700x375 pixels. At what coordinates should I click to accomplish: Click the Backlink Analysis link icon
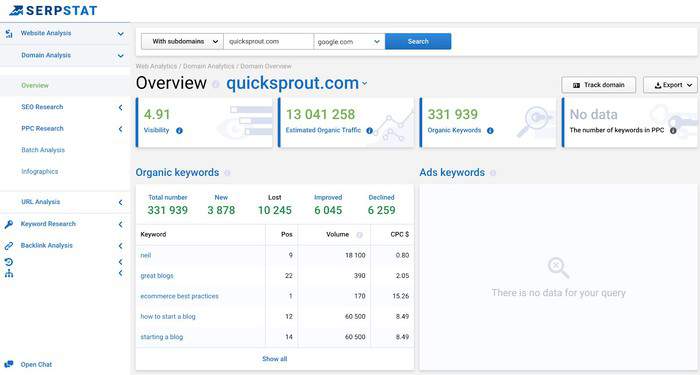pyautogui.click(x=8, y=246)
